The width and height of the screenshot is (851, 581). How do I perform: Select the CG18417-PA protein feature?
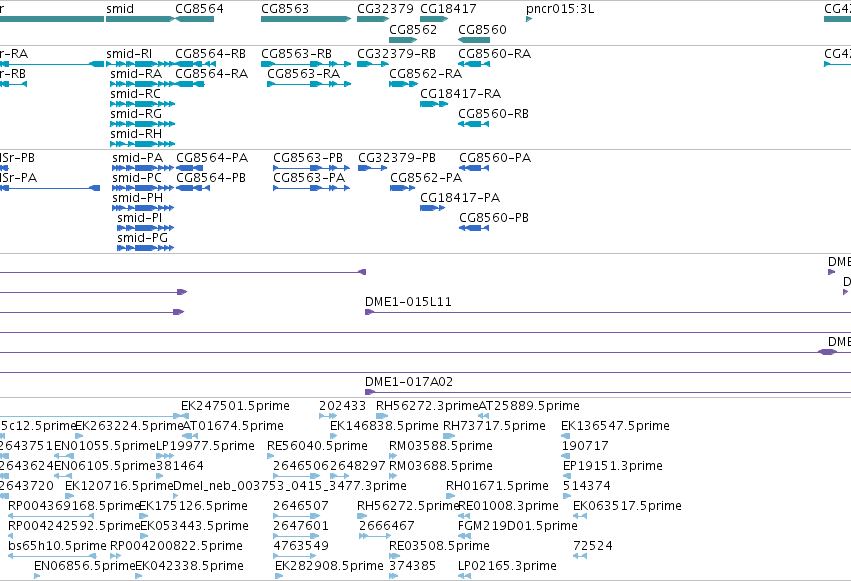[x=433, y=208]
